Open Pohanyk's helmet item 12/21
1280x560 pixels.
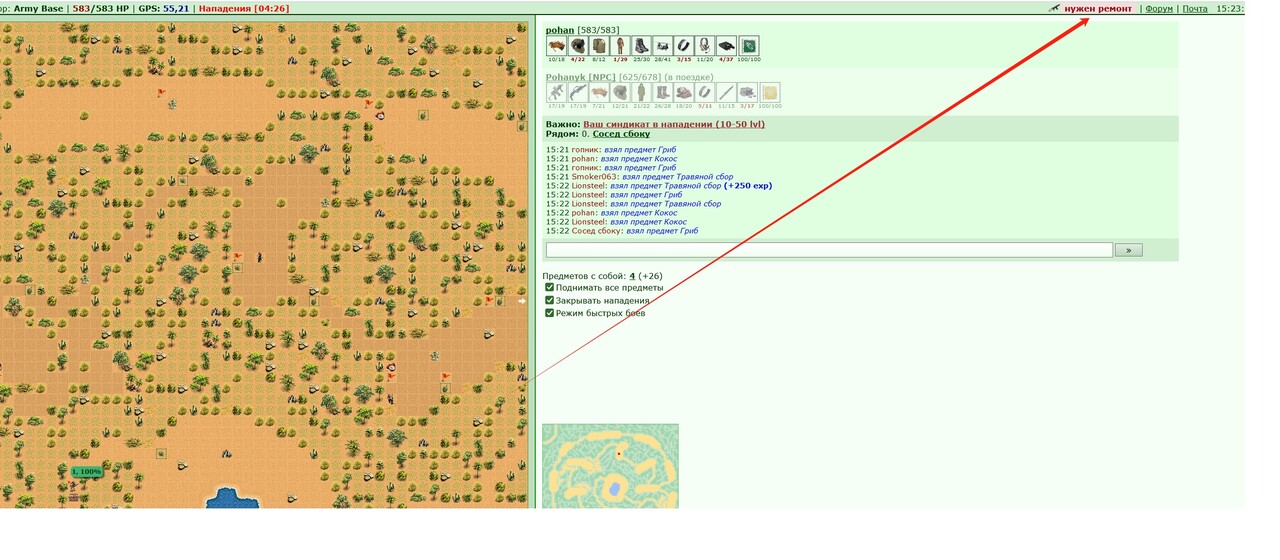click(620, 92)
